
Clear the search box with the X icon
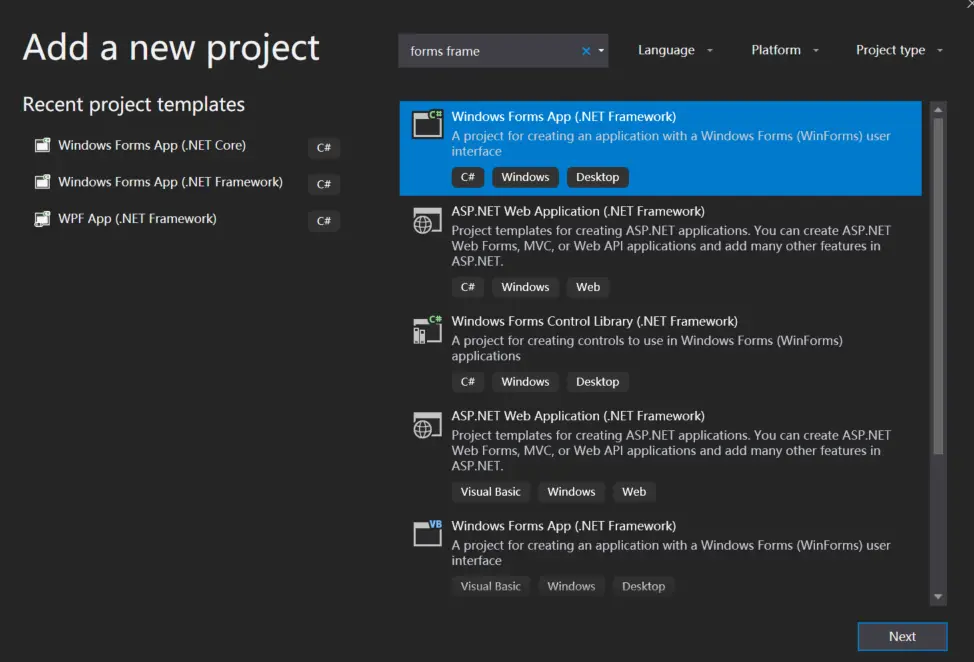(x=586, y=51)
